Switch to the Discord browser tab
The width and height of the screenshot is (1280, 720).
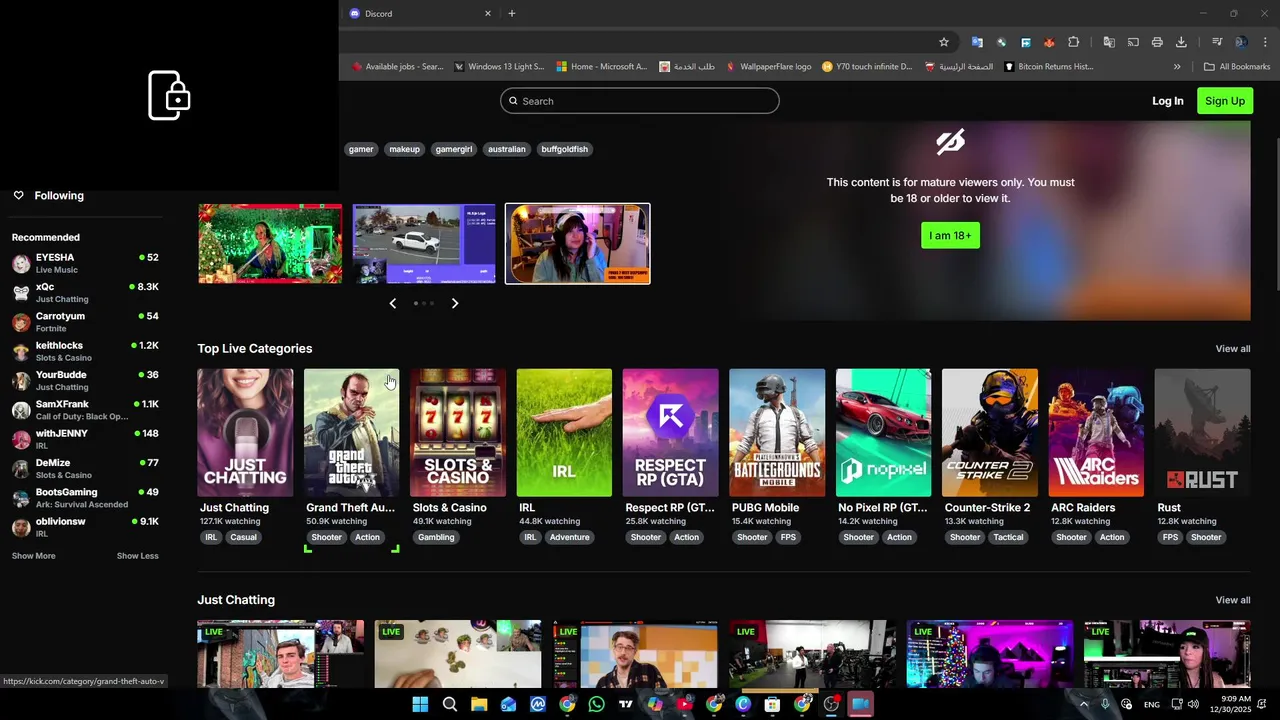pos(420,14)
